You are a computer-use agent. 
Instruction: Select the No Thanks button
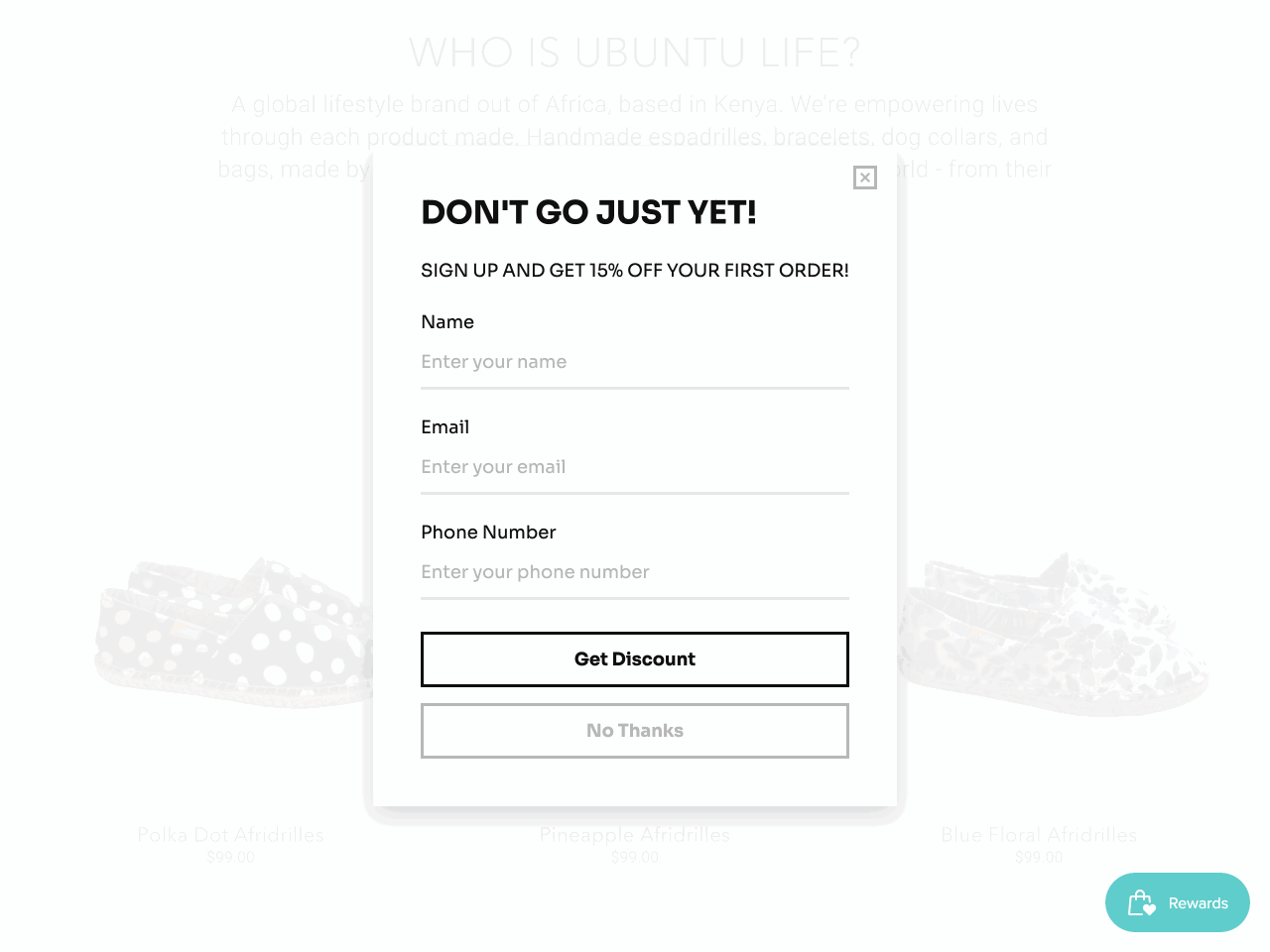635,730
